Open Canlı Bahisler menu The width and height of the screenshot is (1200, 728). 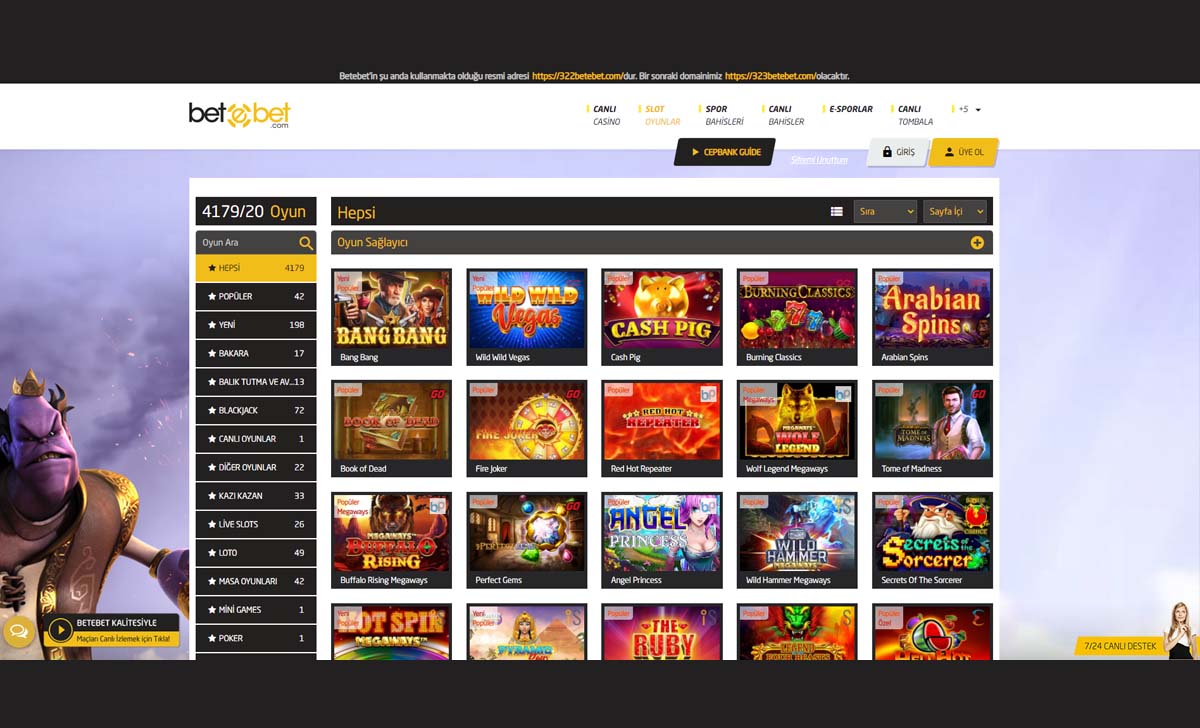[785, 115]
